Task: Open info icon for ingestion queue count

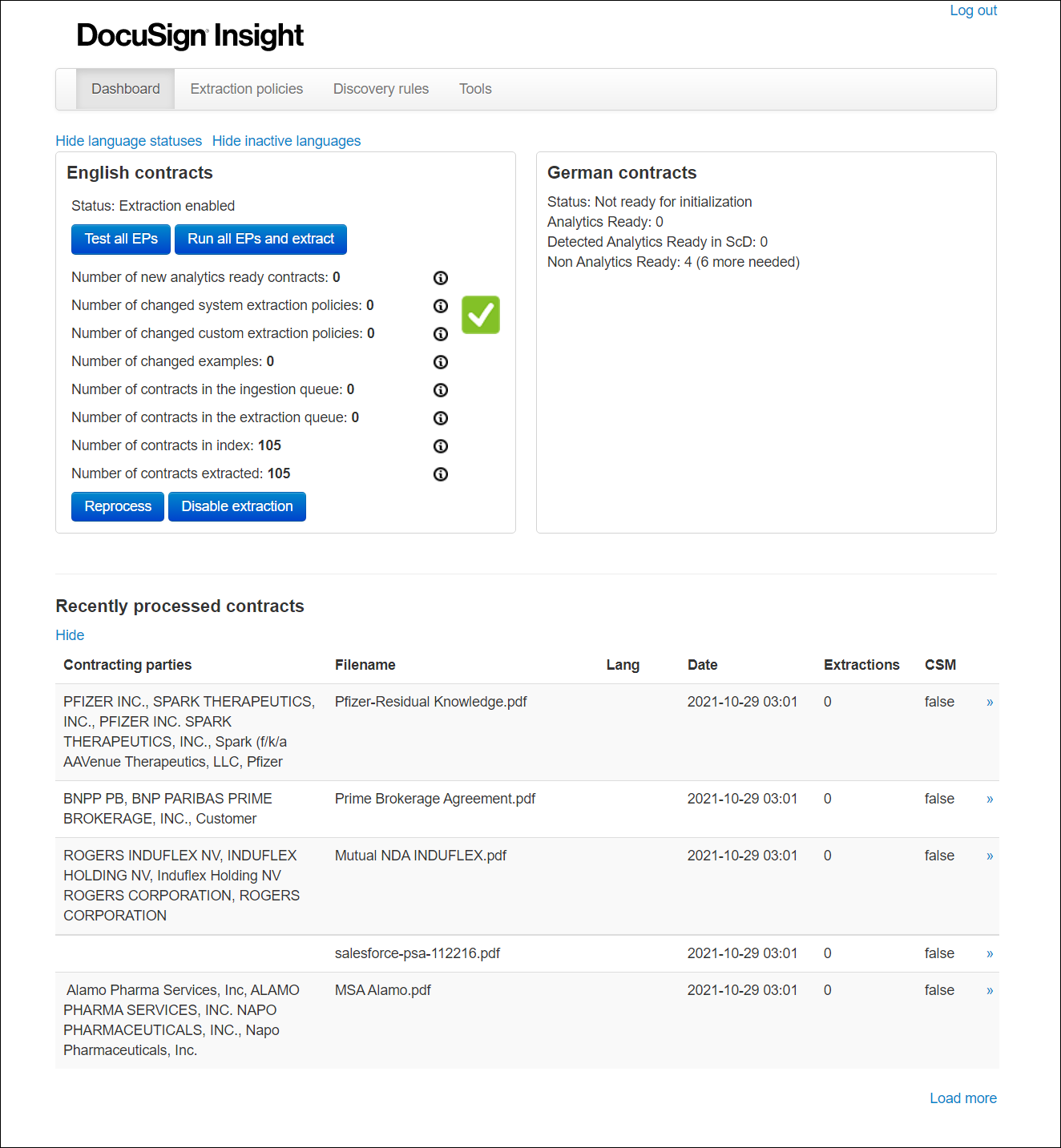Action: point(441,390)
